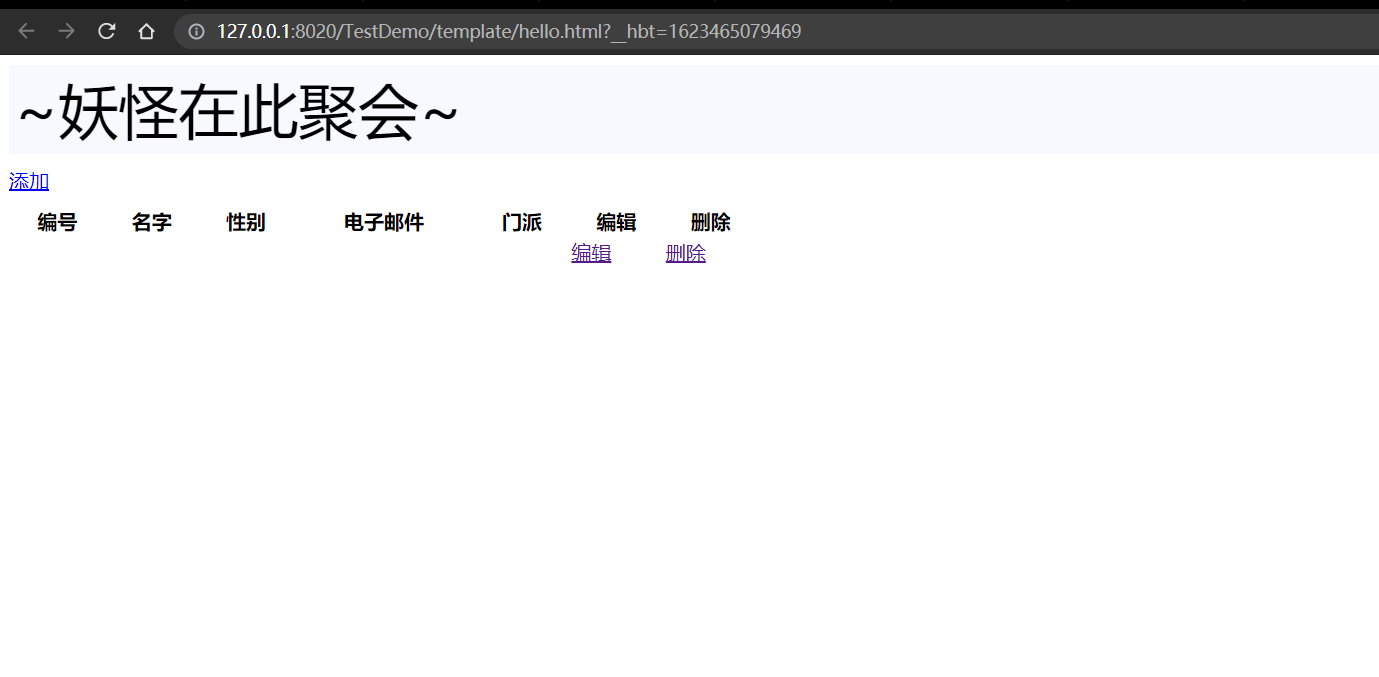Click the ~妖怪在此聚会~ page heading
The image size is (1379, 677).
tap(232, 110)
